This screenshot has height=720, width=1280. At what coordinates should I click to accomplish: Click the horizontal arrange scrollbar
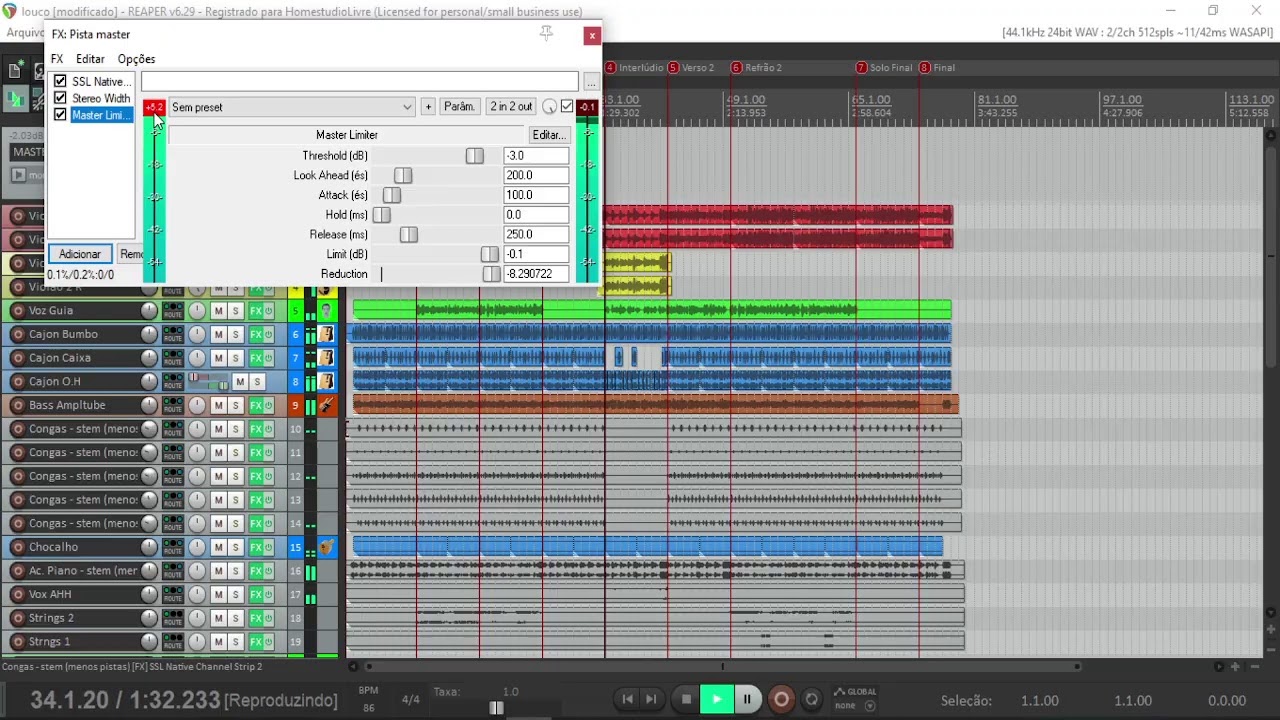[721, 666]
